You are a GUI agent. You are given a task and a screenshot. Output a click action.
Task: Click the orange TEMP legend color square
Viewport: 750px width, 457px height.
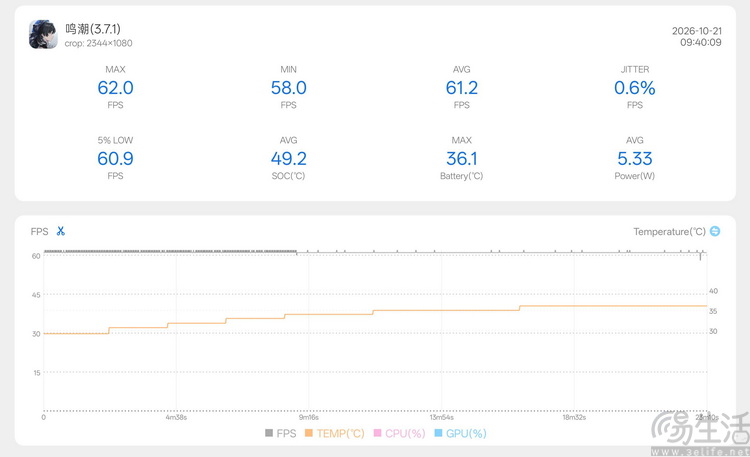pos(309,433)
